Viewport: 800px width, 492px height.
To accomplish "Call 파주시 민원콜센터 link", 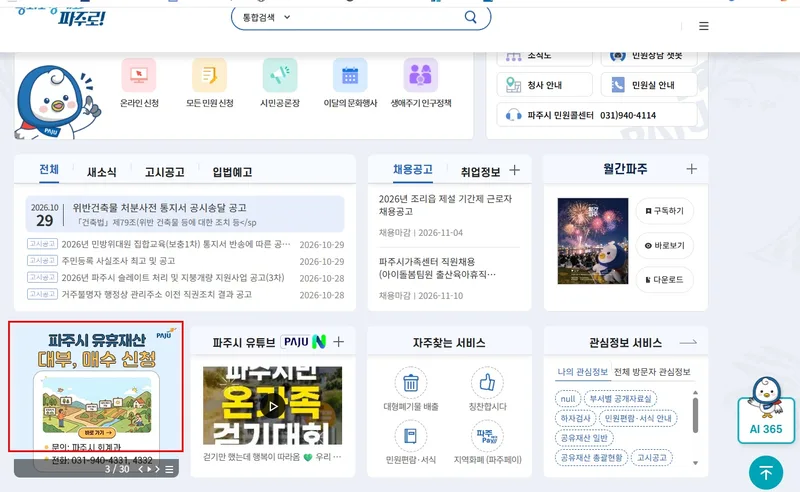I will pos(597,115).
